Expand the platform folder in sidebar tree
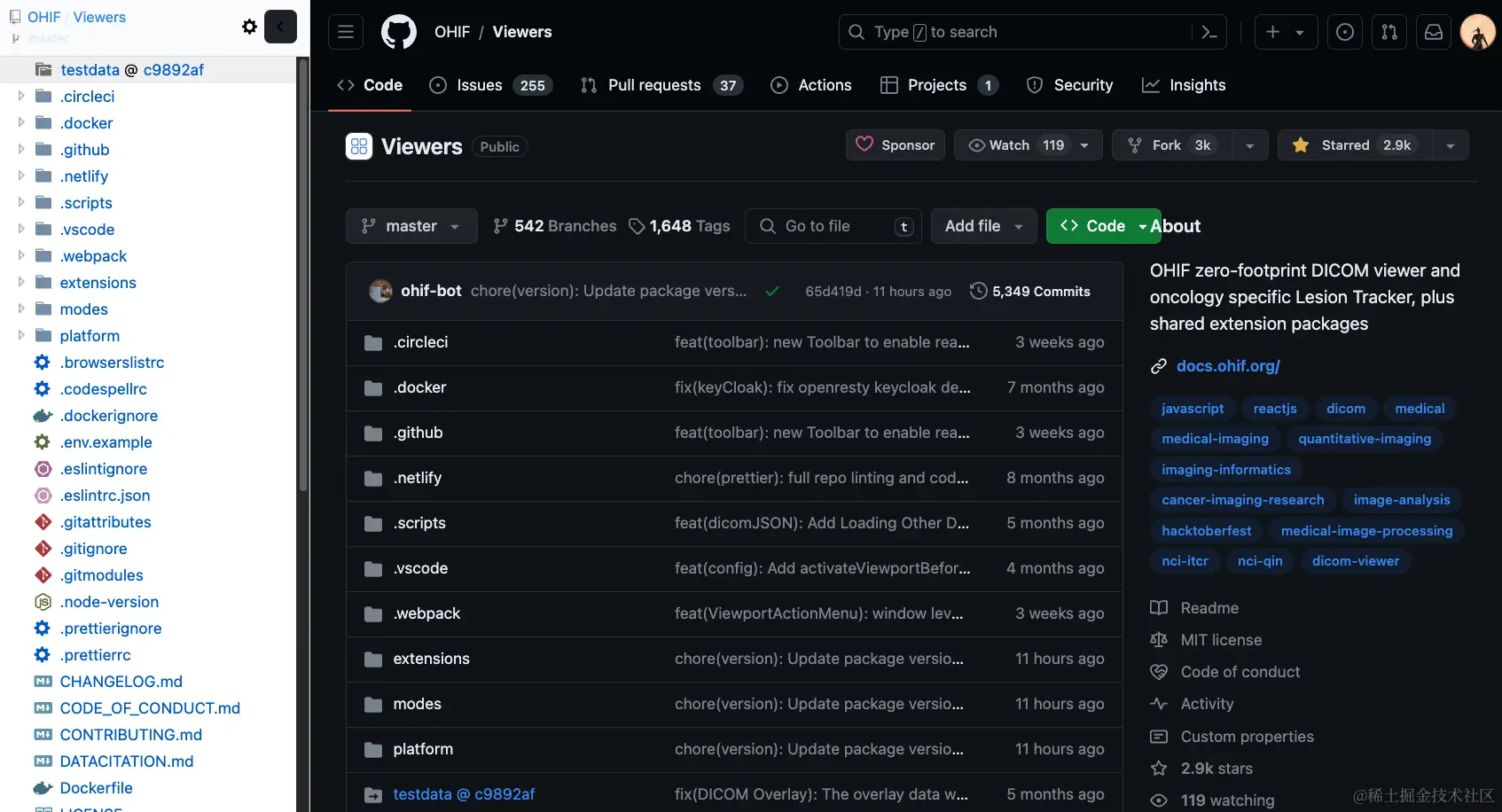This screenshot has width=1502, height=812. (21, 335)
